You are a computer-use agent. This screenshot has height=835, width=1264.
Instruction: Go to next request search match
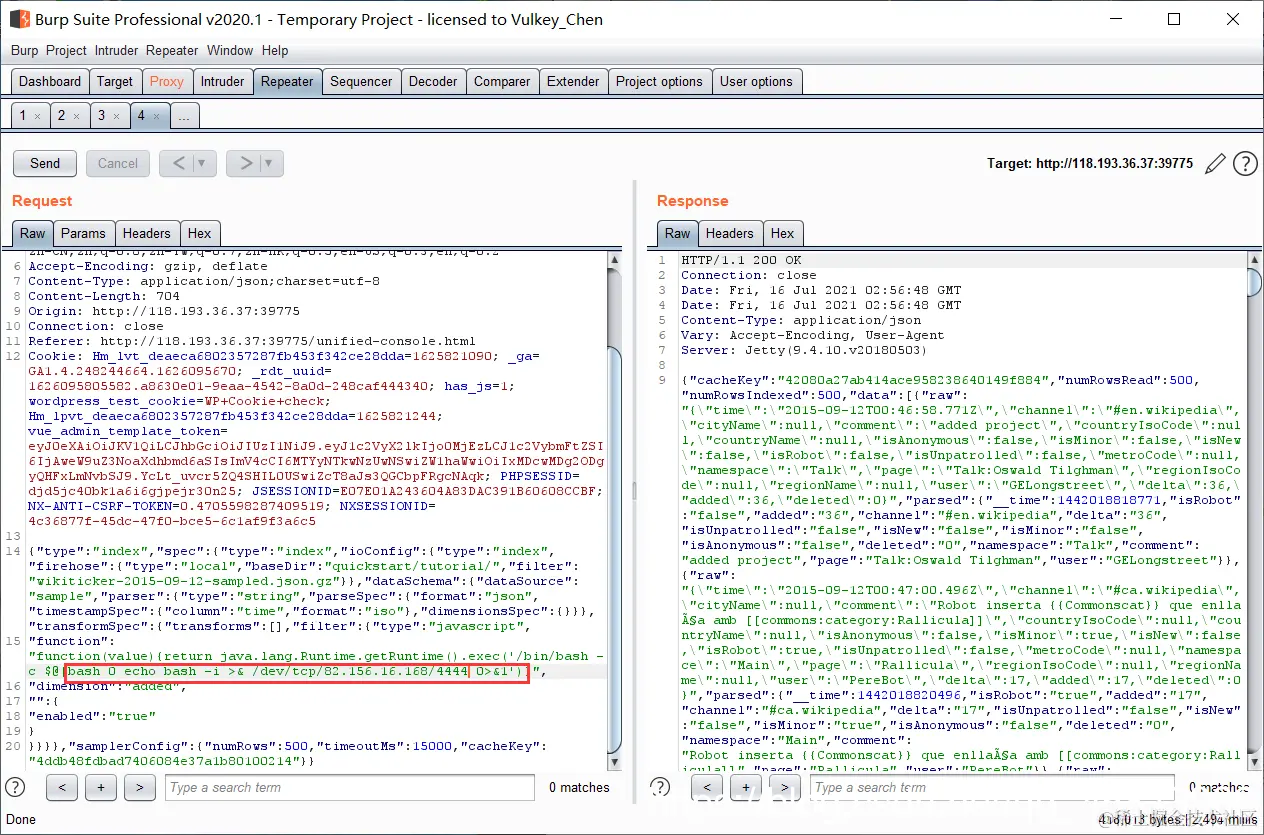click(x=139, y=787)
